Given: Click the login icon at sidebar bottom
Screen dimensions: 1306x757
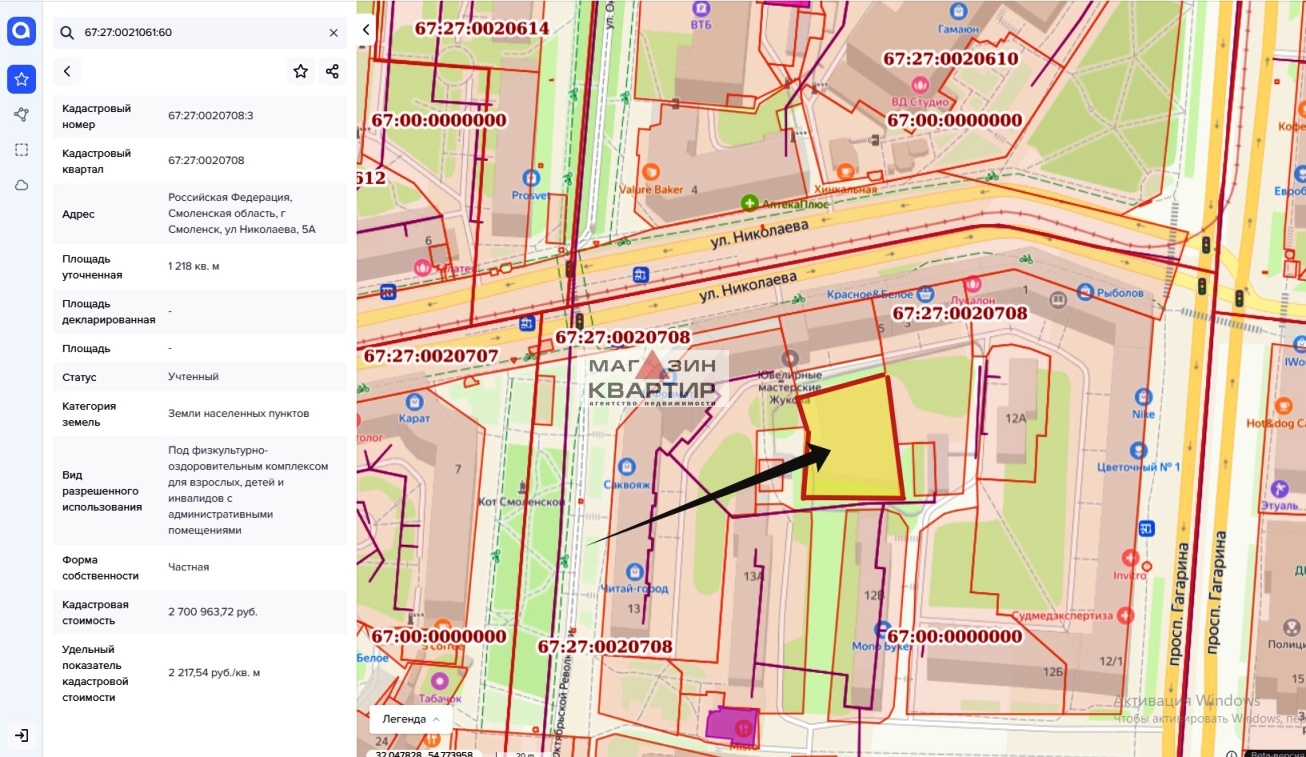Looking at the screenshot, I should click(x=21, y=735).
